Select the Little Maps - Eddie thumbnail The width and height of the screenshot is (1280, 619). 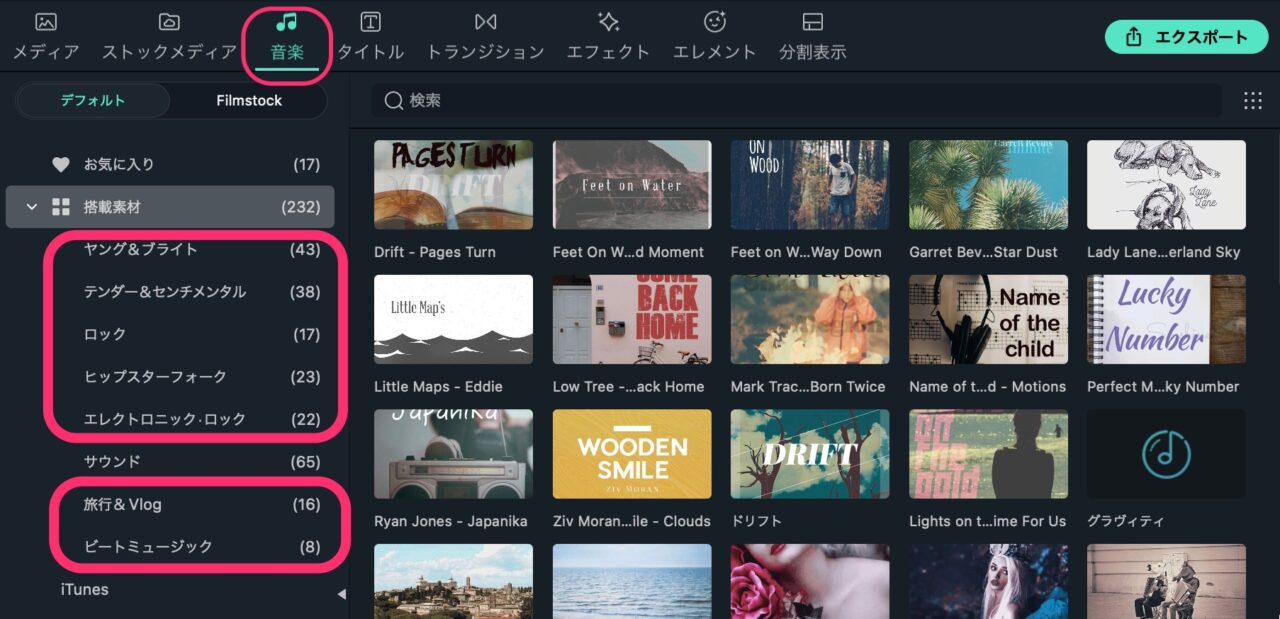pyautogui.click(x=453, y=320)
